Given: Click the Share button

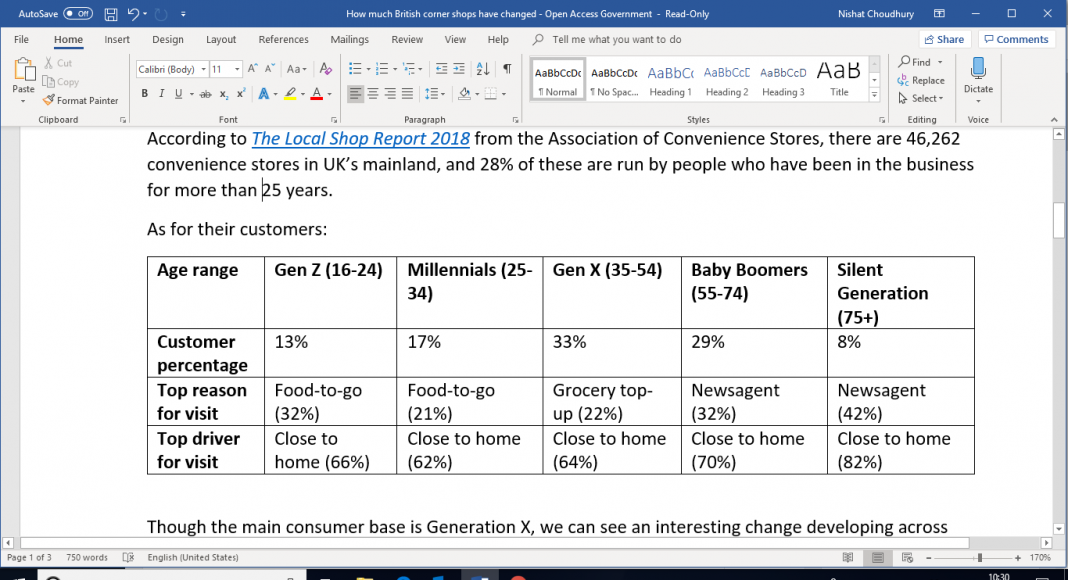Looking at the screenshot, I should [944, 39].
